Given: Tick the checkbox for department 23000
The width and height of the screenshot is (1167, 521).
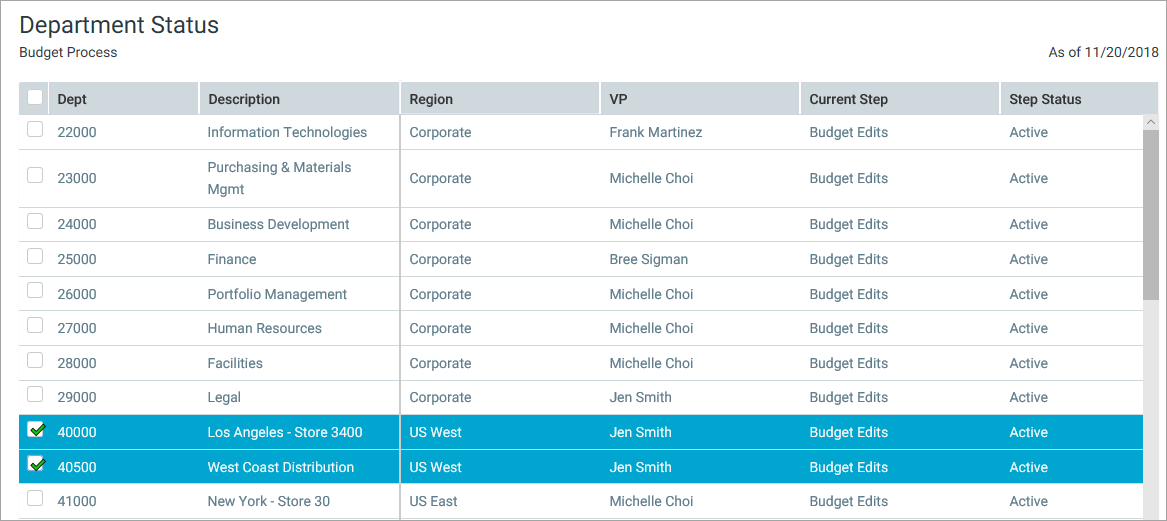Looking at the screenshot, I should [35, 176].
